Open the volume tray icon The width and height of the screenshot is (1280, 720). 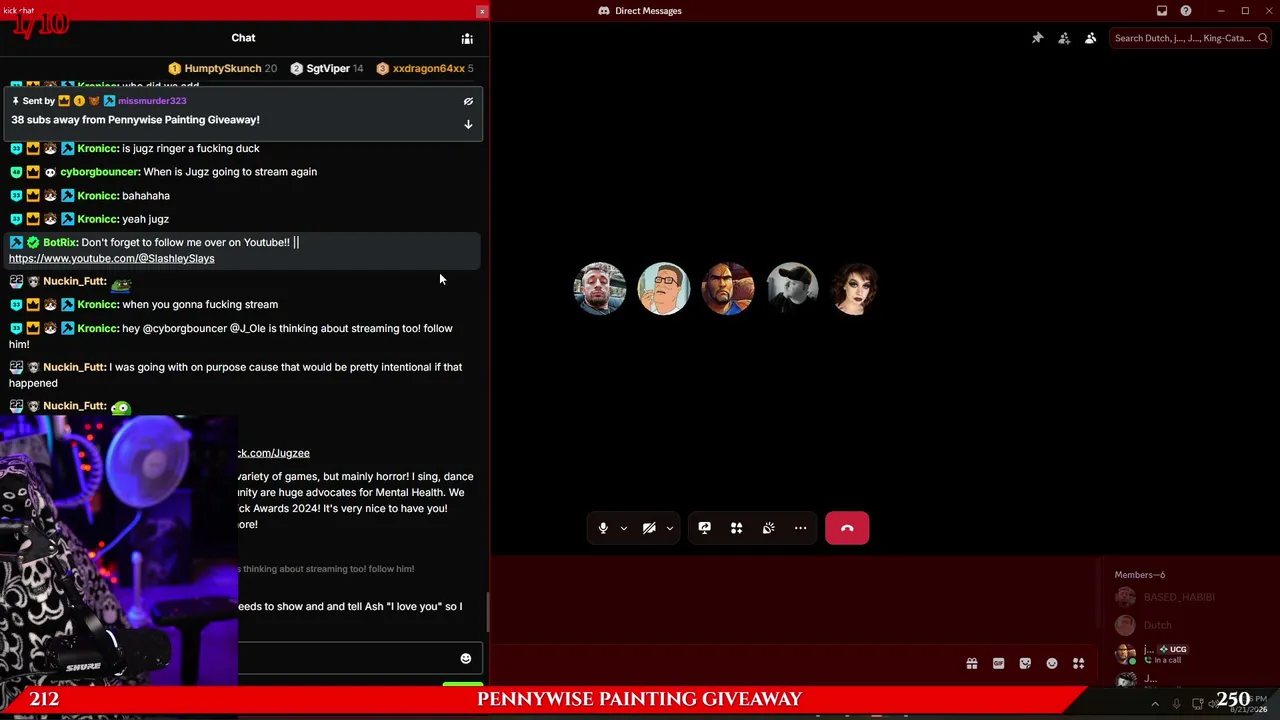(1211, 704)
